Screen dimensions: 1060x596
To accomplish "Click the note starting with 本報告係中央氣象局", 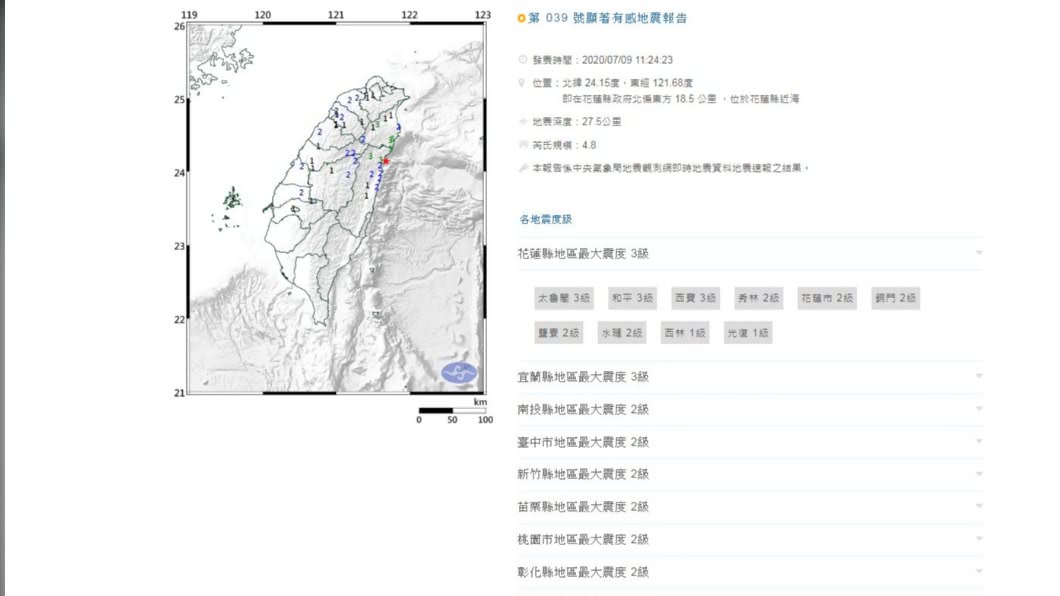I will point(671,168).
